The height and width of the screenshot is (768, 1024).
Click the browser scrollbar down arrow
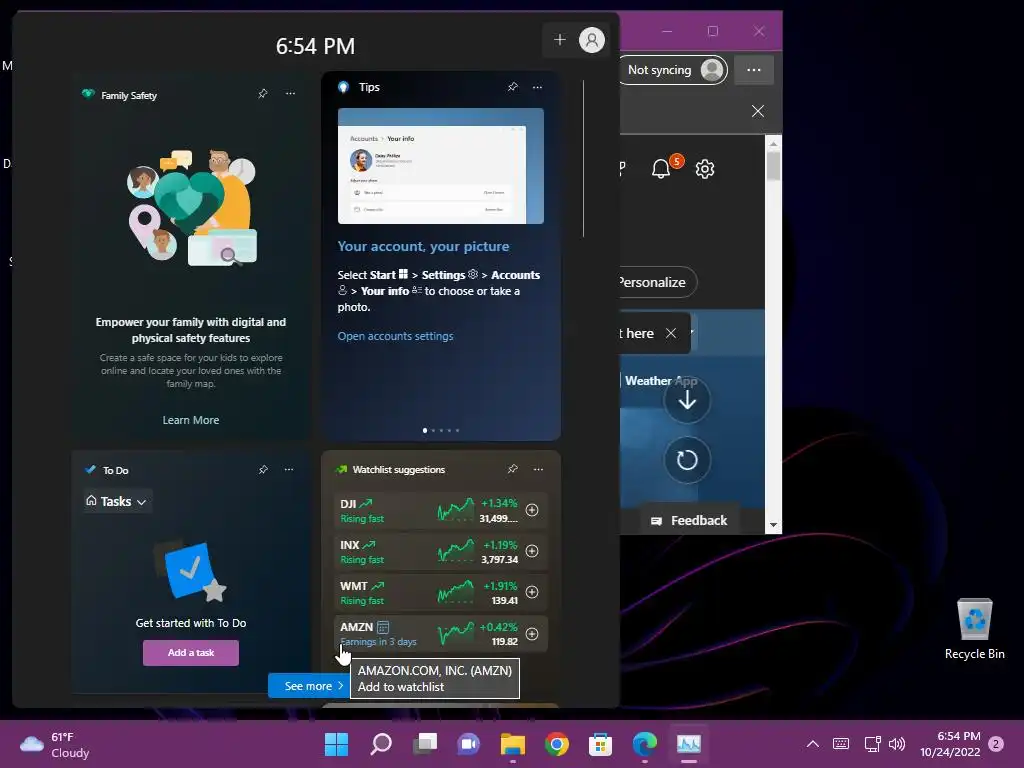point(773,525)
